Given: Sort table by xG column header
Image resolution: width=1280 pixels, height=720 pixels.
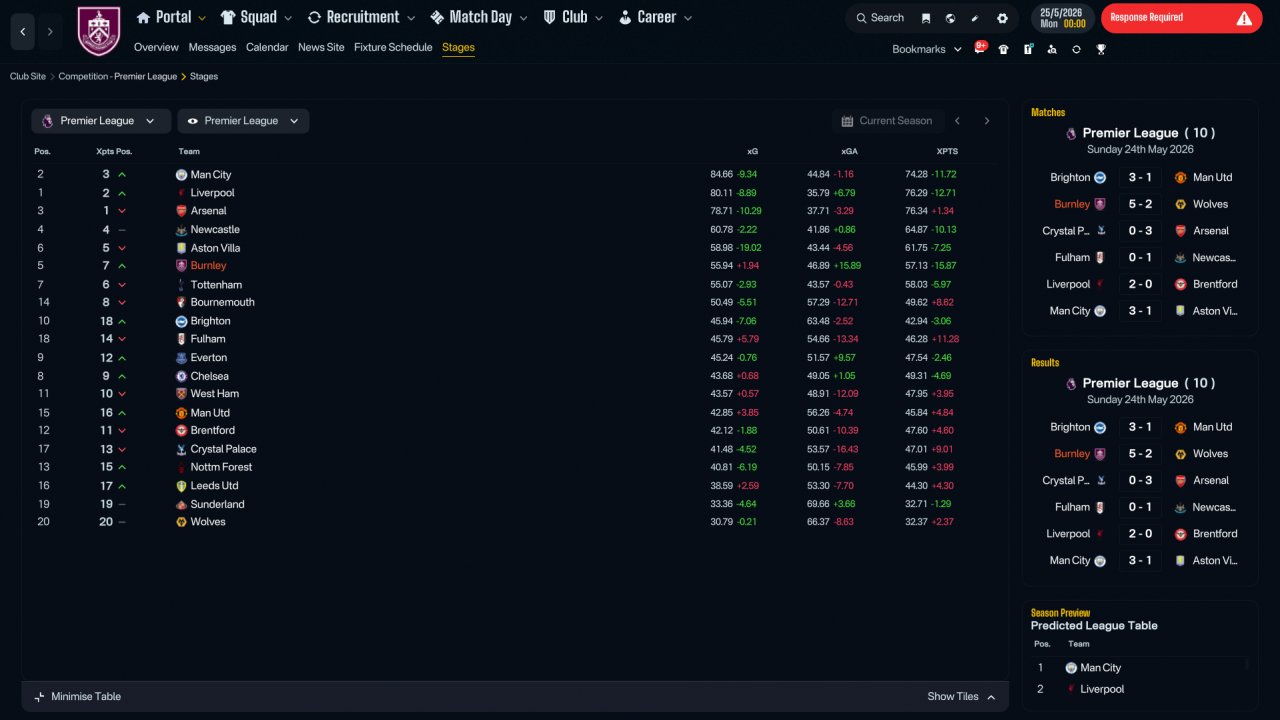Looking at the screenshot, I should 752,152.
